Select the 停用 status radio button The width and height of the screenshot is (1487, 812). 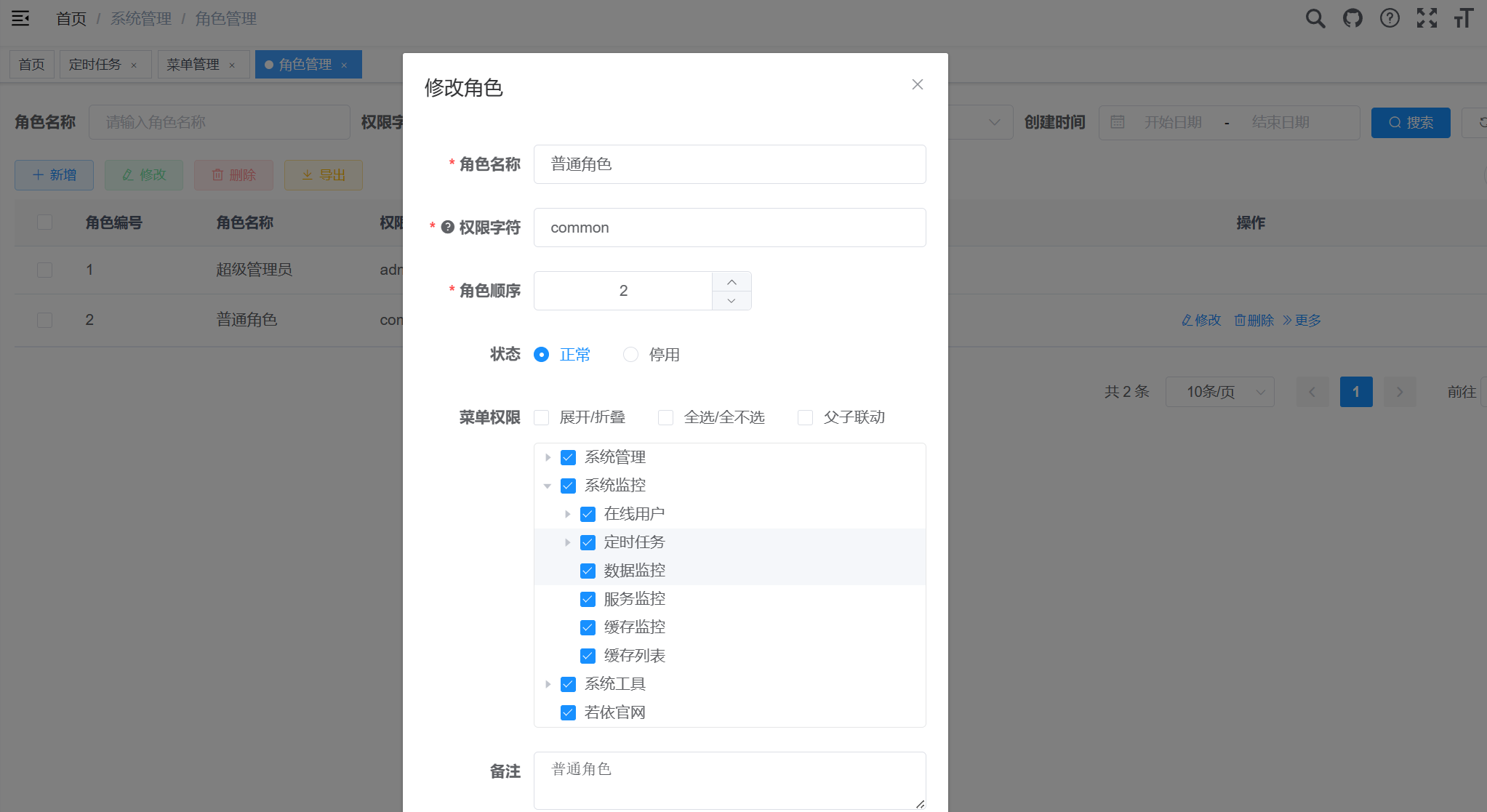(x=630, y=355)
